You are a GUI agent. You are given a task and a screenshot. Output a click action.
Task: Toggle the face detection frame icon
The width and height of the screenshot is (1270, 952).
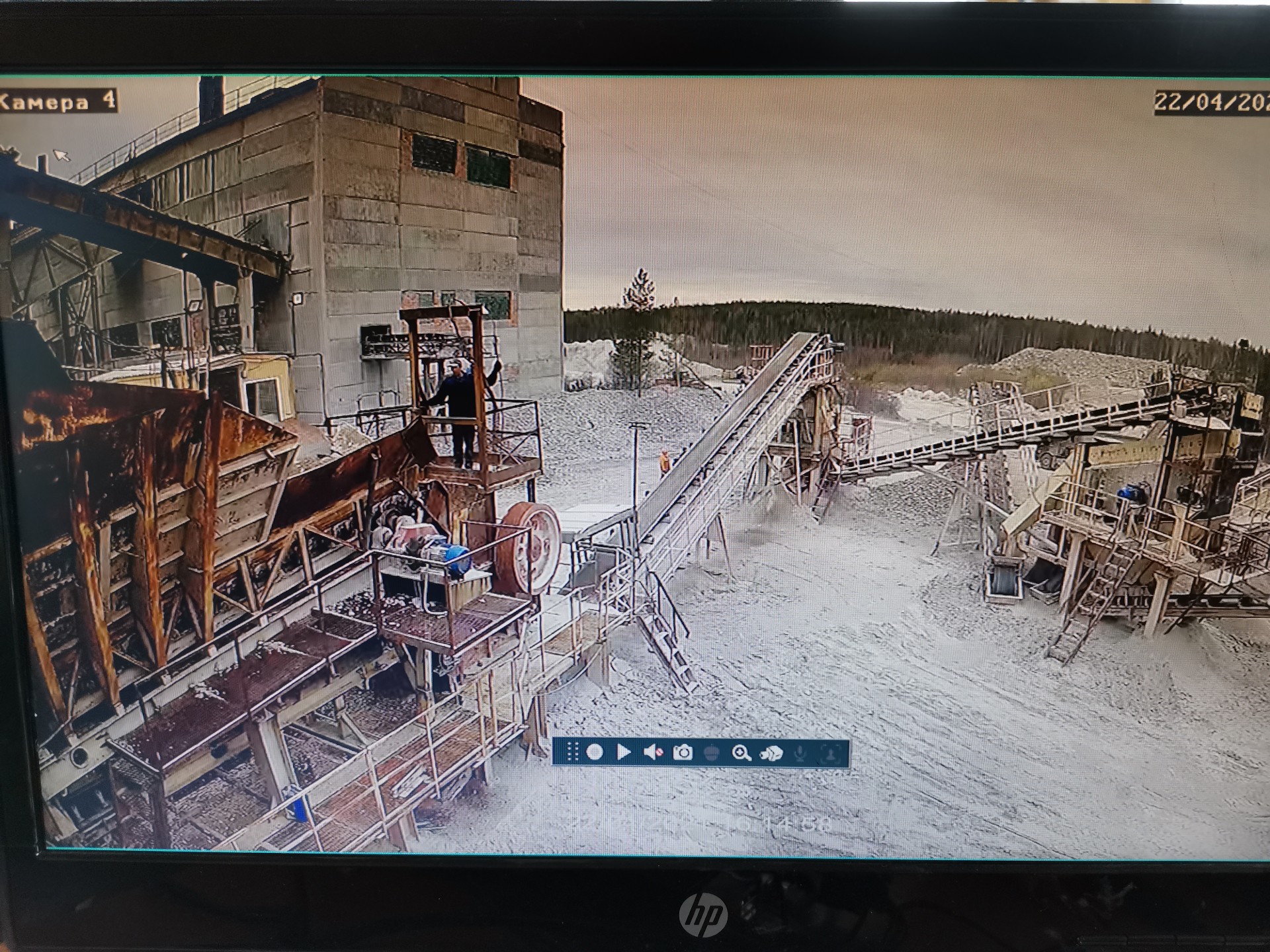pos(829,752)
